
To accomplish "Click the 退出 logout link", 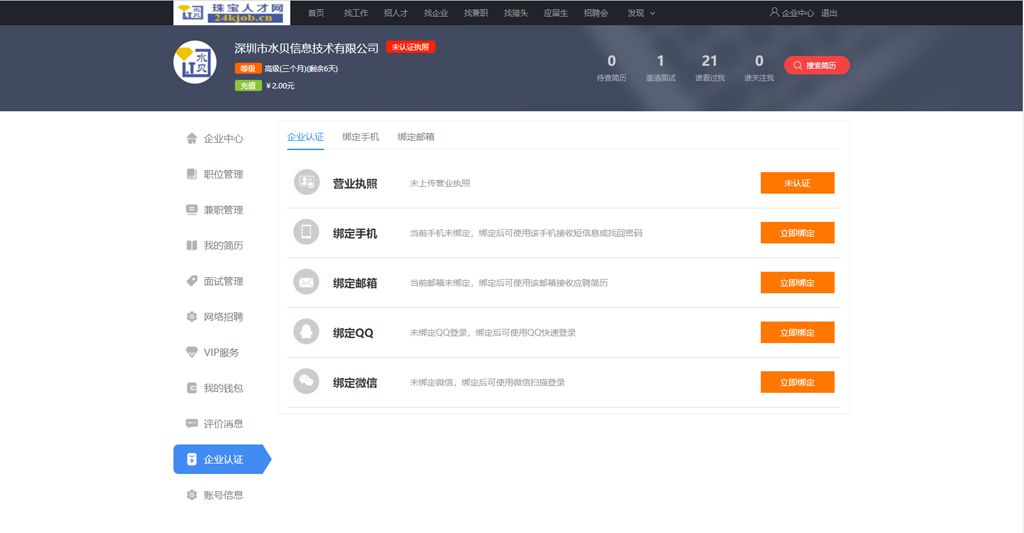I will click(x=829, y=13).
